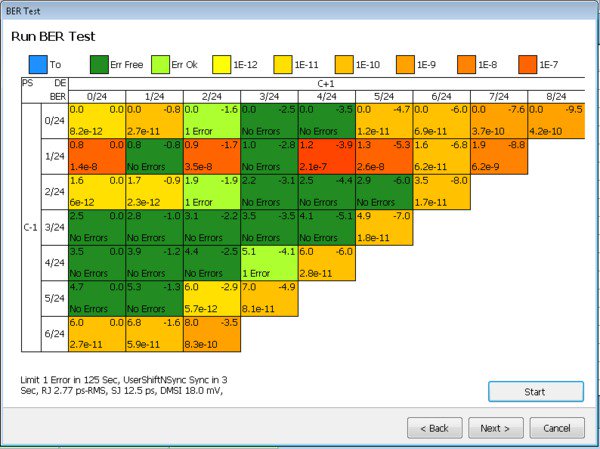Click the 1E-9 legend color box

click(406, 64)
